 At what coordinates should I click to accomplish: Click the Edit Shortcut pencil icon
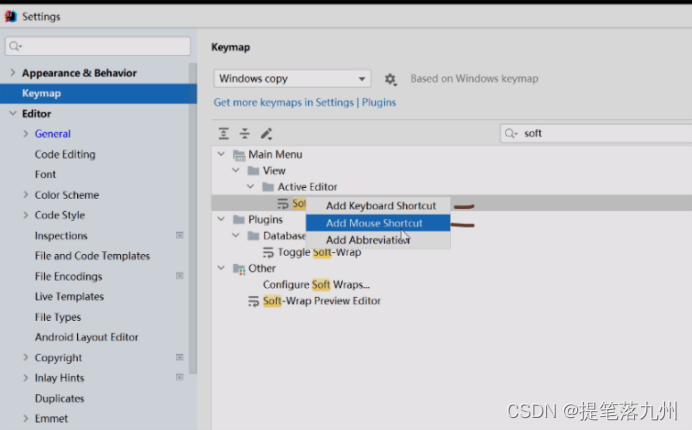coord(266,133)
